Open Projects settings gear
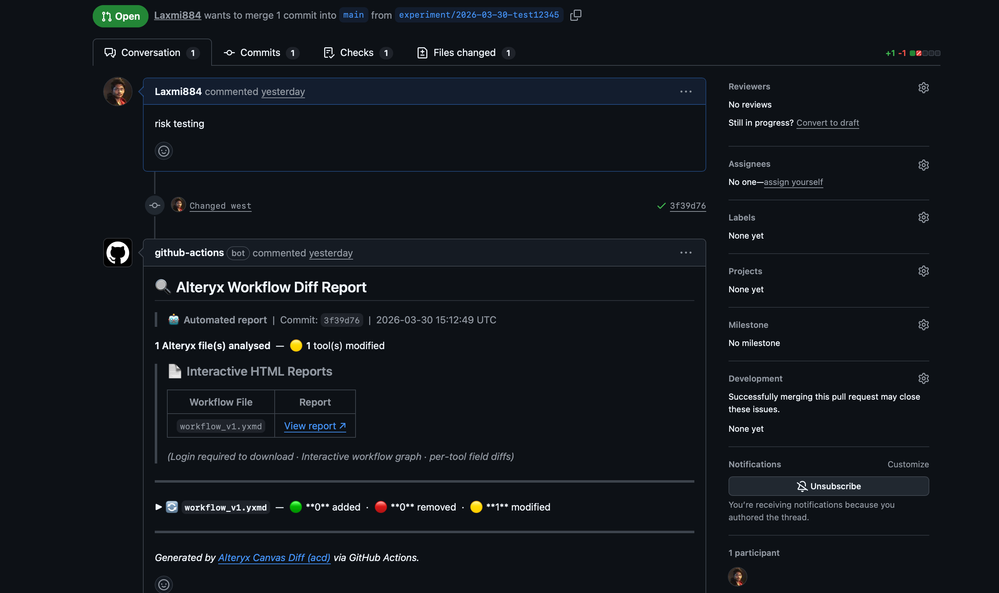This screenshot has height=593, width=999. (923, 271)
